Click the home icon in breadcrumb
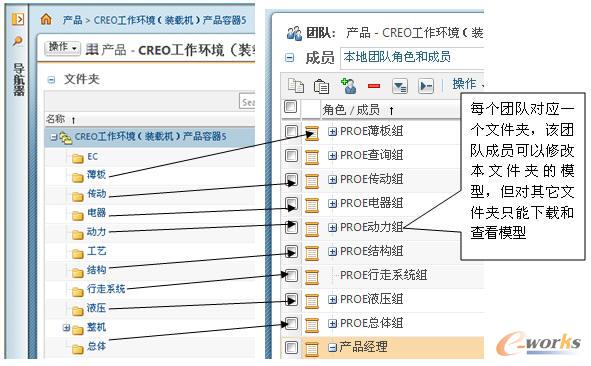 coord(46,19)
